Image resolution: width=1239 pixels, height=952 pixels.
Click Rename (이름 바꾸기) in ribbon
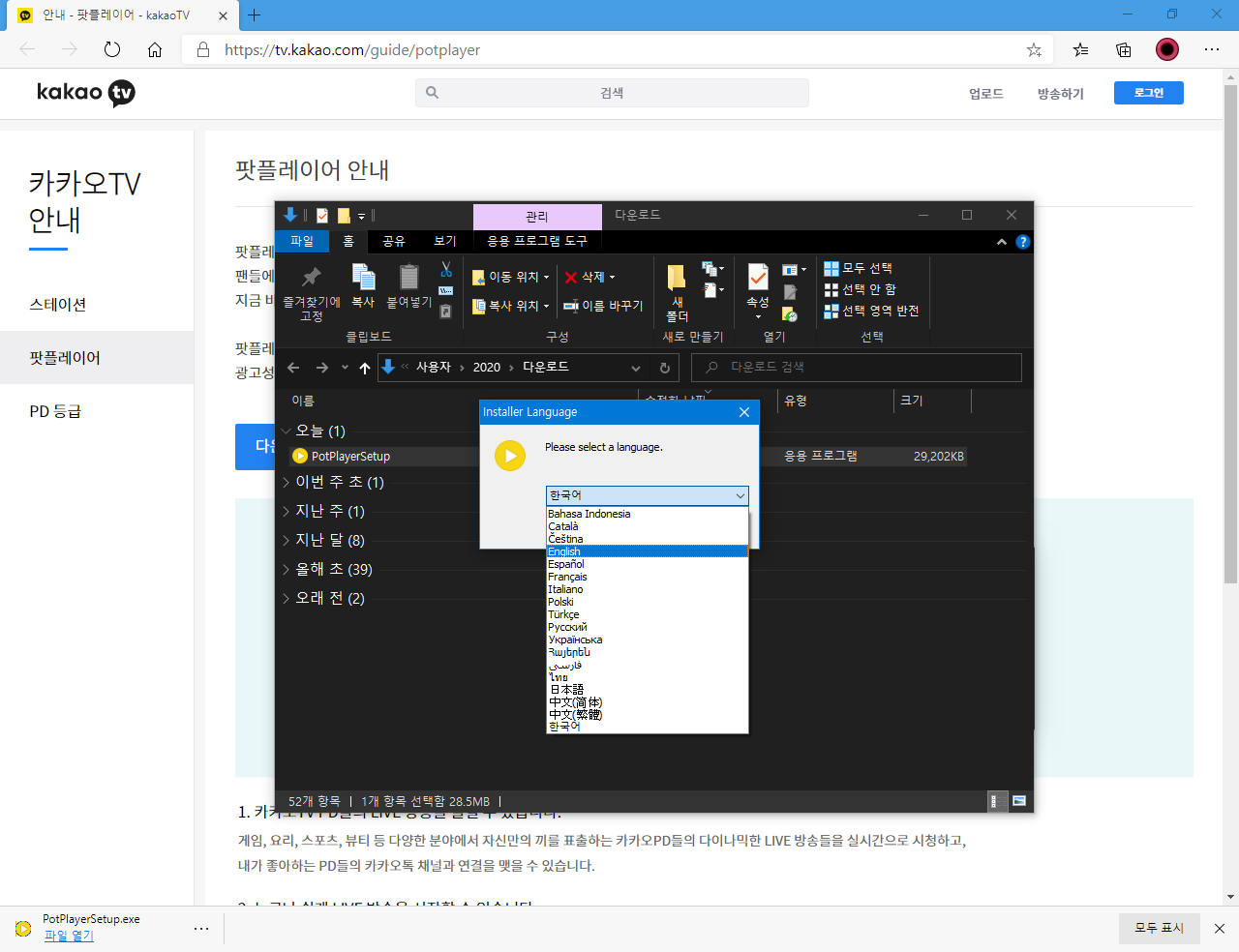(603, 306)
